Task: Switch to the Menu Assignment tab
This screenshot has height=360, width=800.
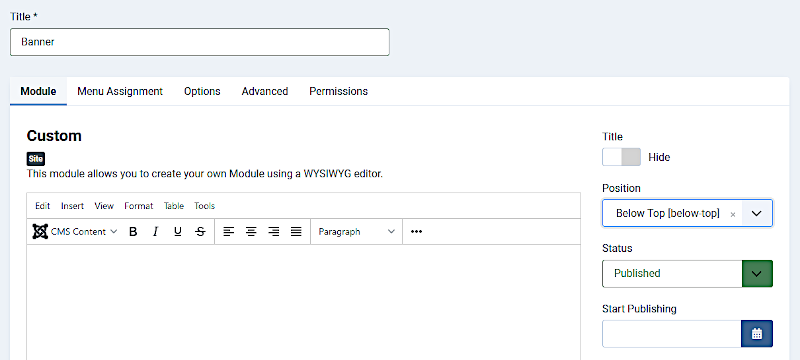Action: click(x=120, y=91)
